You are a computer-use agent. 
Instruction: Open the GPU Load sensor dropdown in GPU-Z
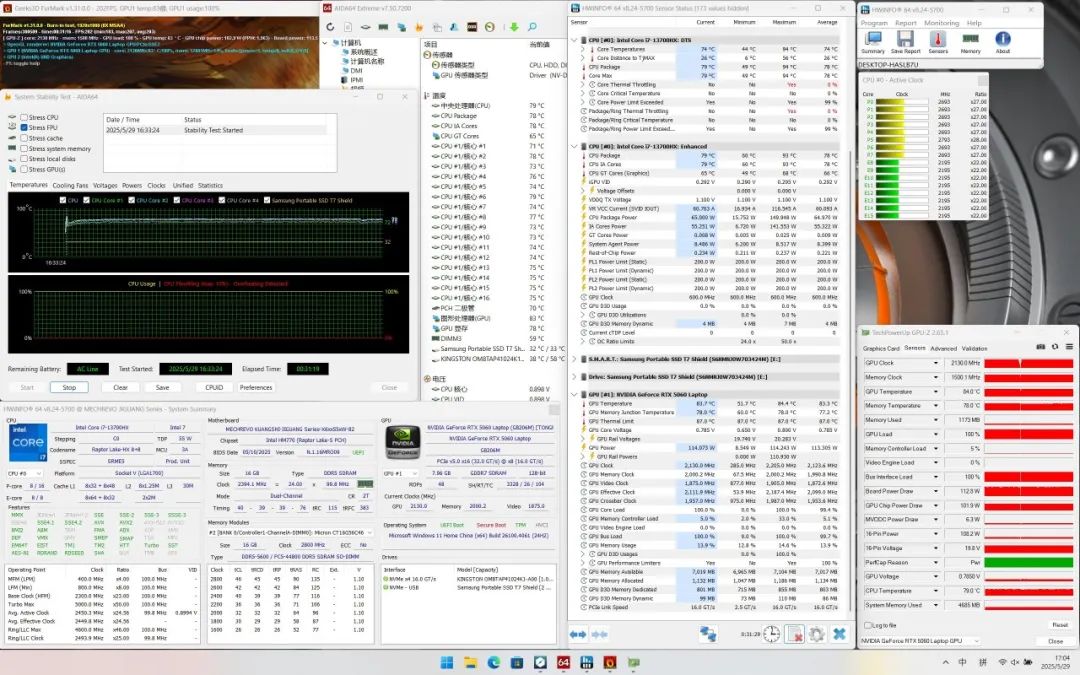pyautogui.click(x=936, y=434)
